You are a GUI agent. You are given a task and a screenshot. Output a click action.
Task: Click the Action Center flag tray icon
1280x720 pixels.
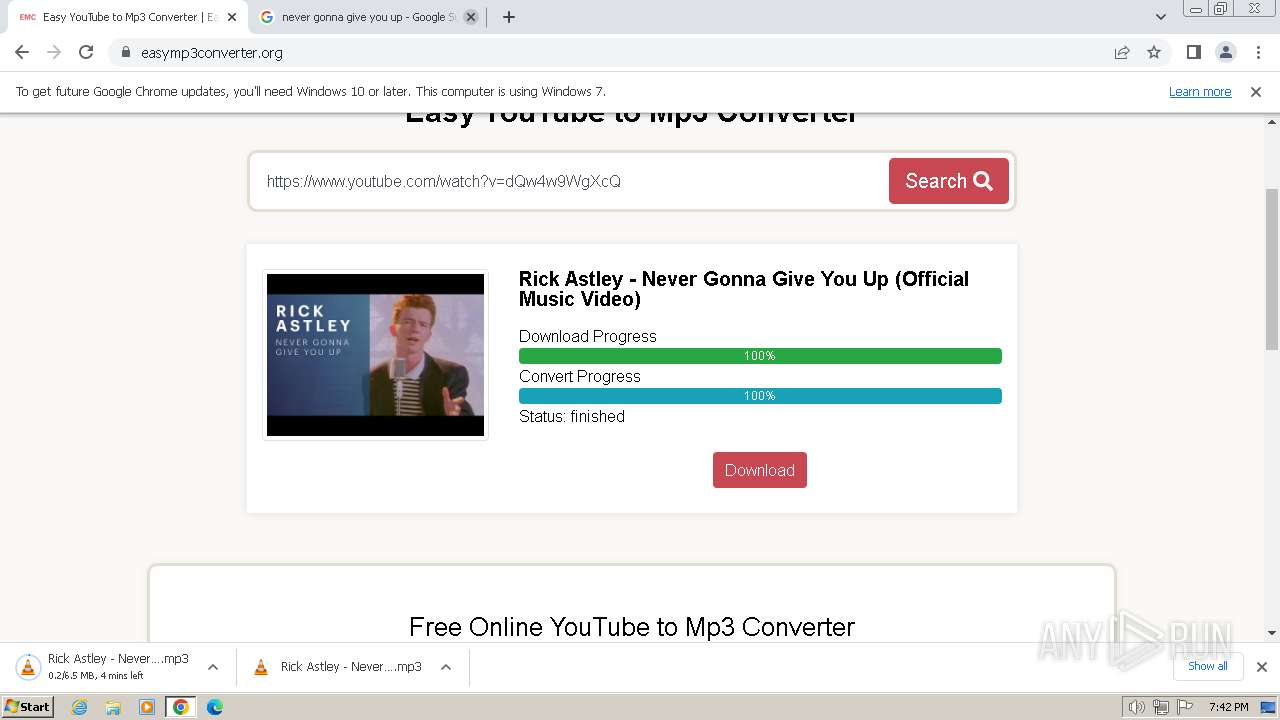point(1183,707)
